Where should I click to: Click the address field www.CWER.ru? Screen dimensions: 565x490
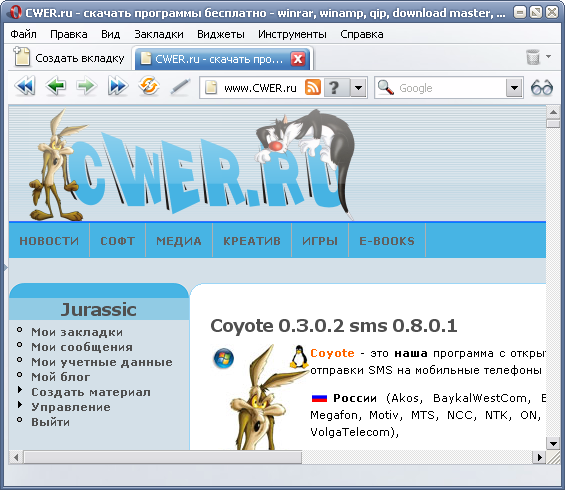pos(260,88)
